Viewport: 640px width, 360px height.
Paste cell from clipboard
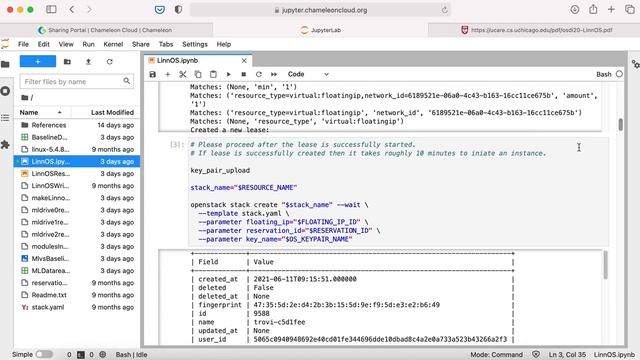pyautogui.click(x=213, y=74)
